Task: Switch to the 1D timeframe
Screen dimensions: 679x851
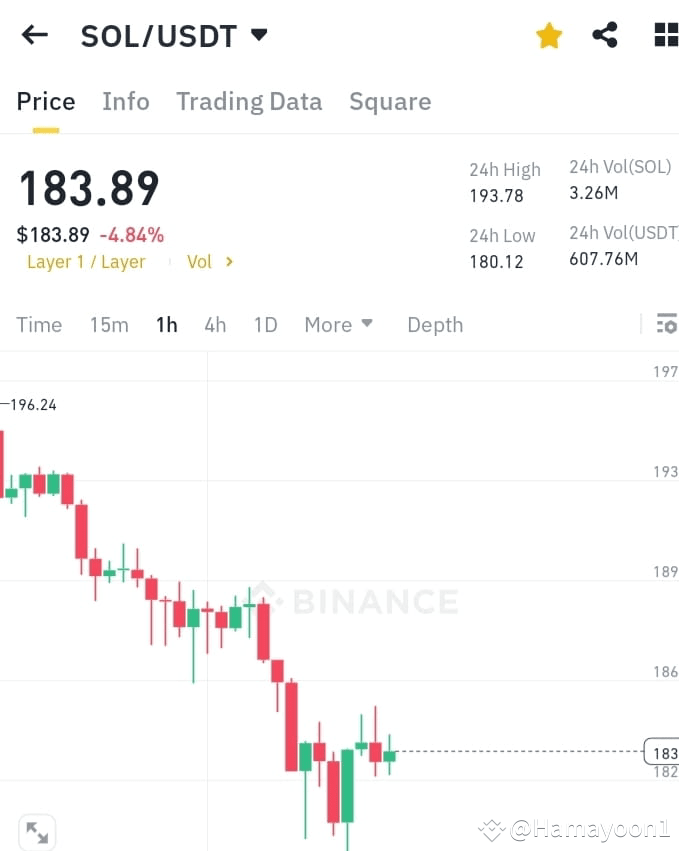Action: pyautogui.click(x=265, y=324)
